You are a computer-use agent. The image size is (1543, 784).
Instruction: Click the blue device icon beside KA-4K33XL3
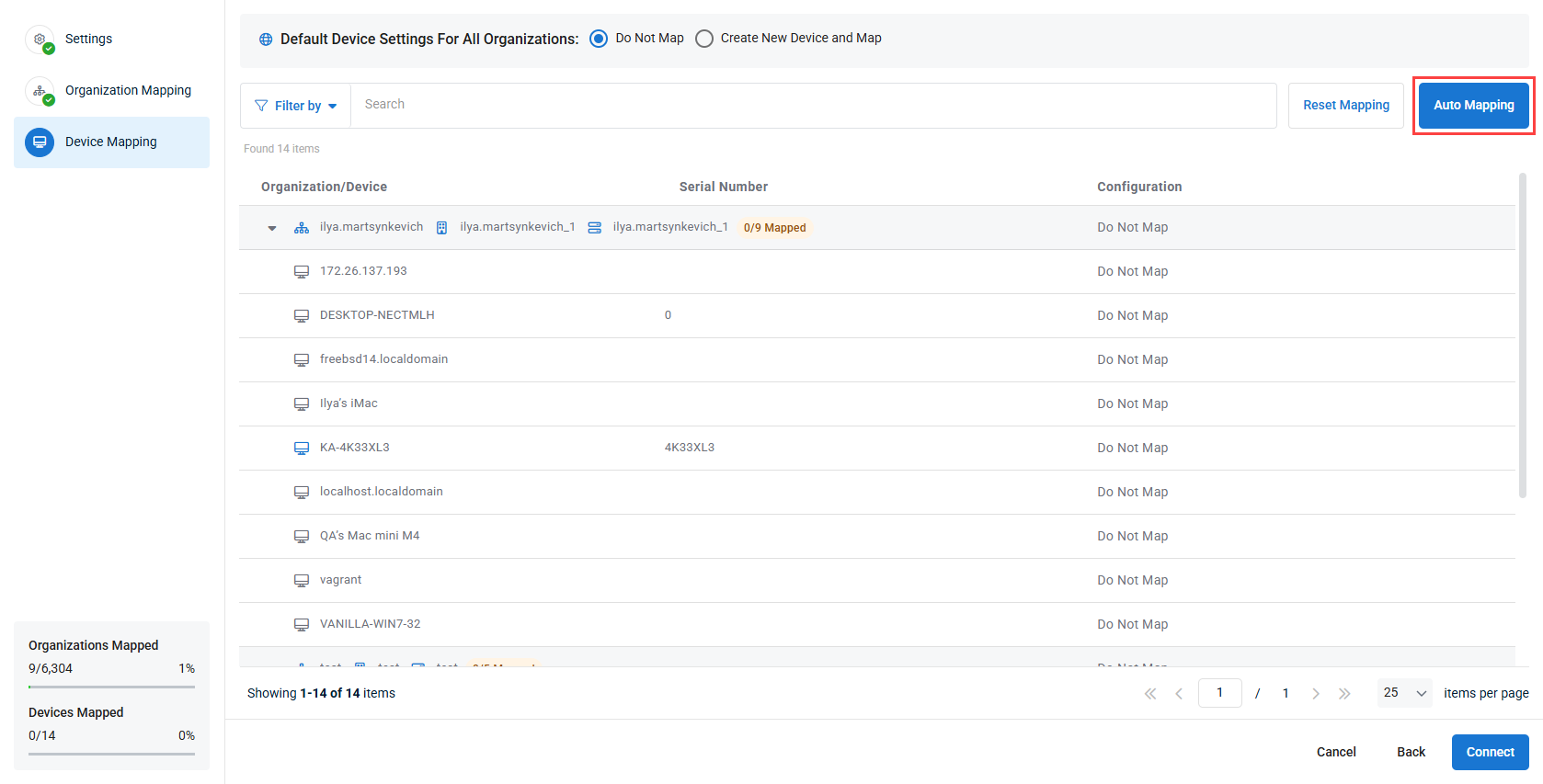tap(301, 448)
